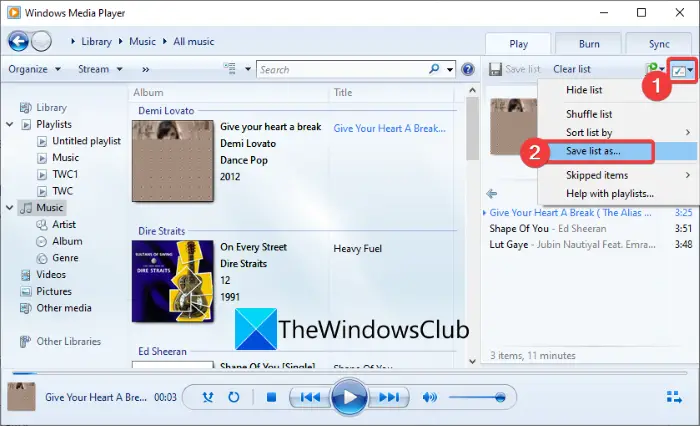The image size is (700, 426).
Task: Select Artist under Music
Action: click(64, 225)
